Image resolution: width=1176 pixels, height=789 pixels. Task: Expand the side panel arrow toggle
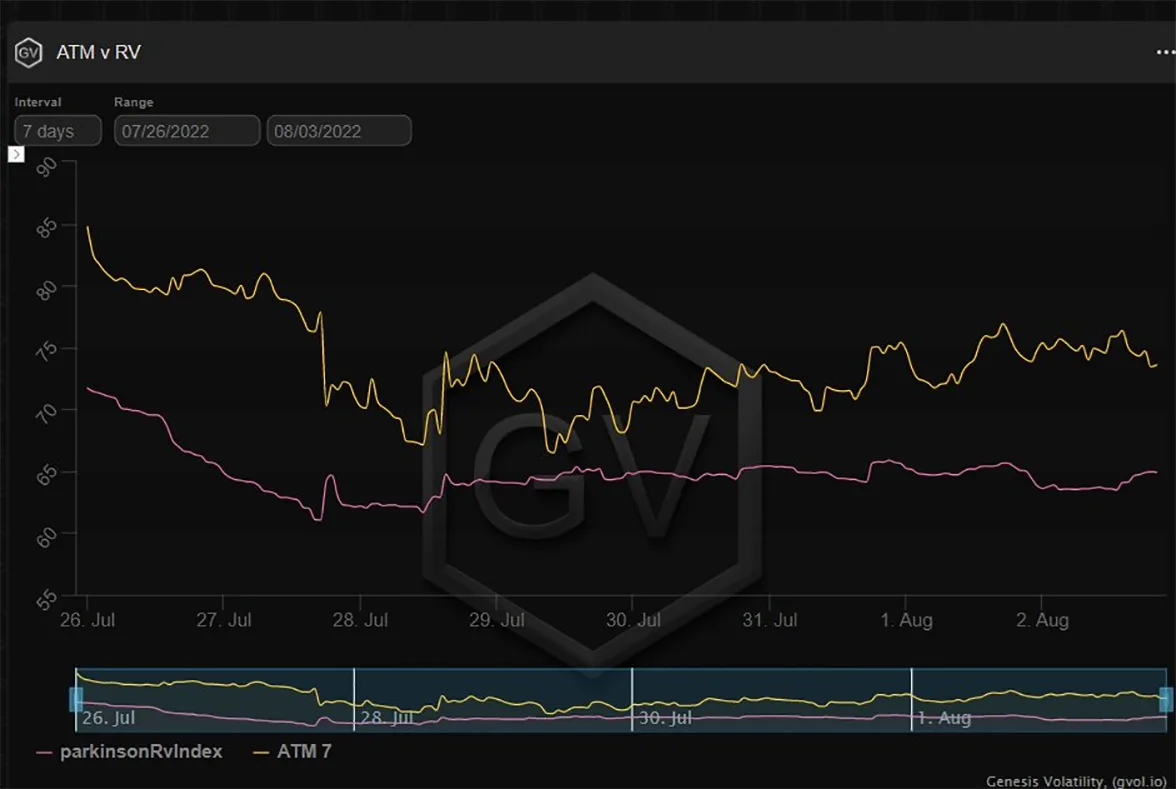[16, 154]
